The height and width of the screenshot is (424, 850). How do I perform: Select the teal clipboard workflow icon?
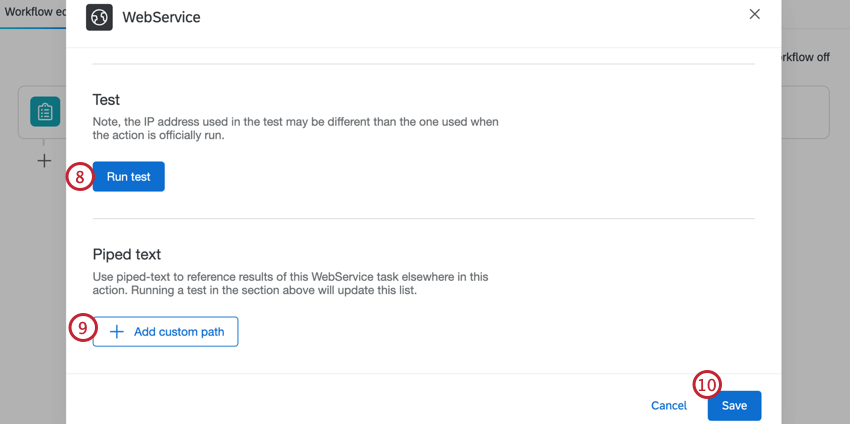coord(44,111)
